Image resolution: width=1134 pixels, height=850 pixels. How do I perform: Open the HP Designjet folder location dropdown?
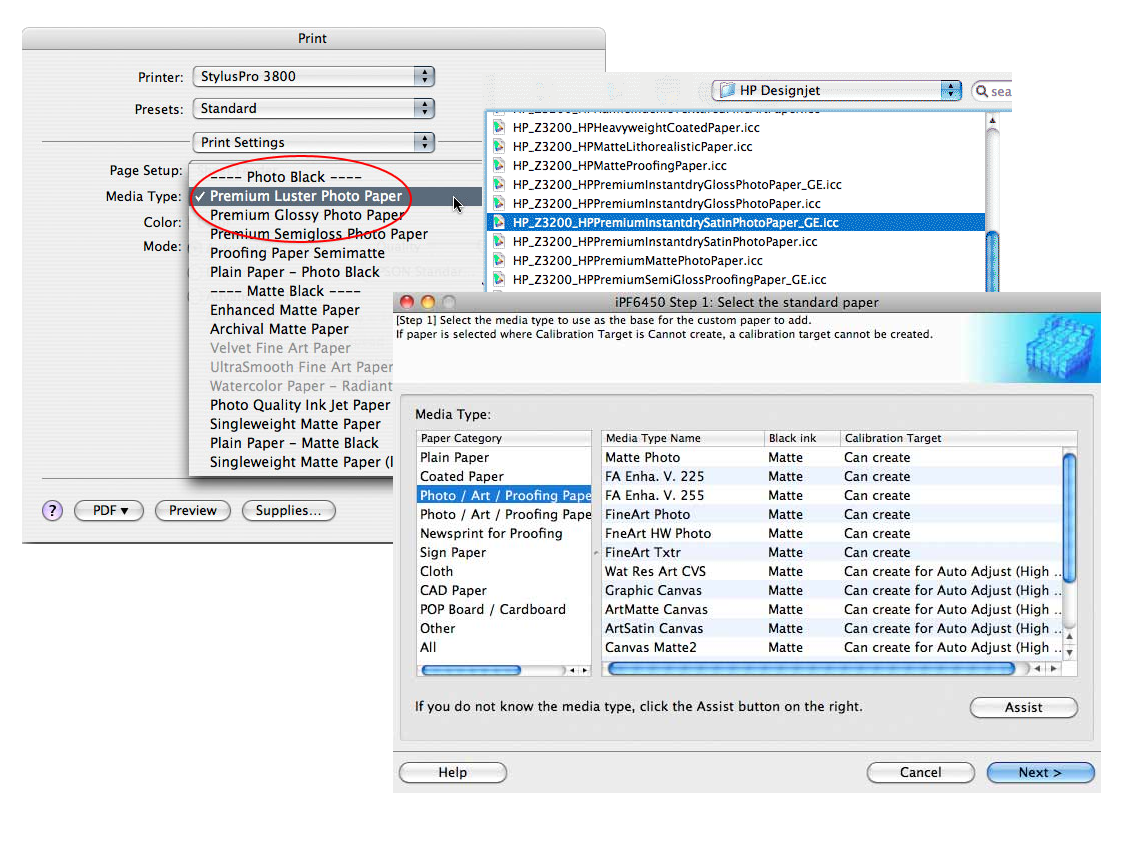(837, 90)
